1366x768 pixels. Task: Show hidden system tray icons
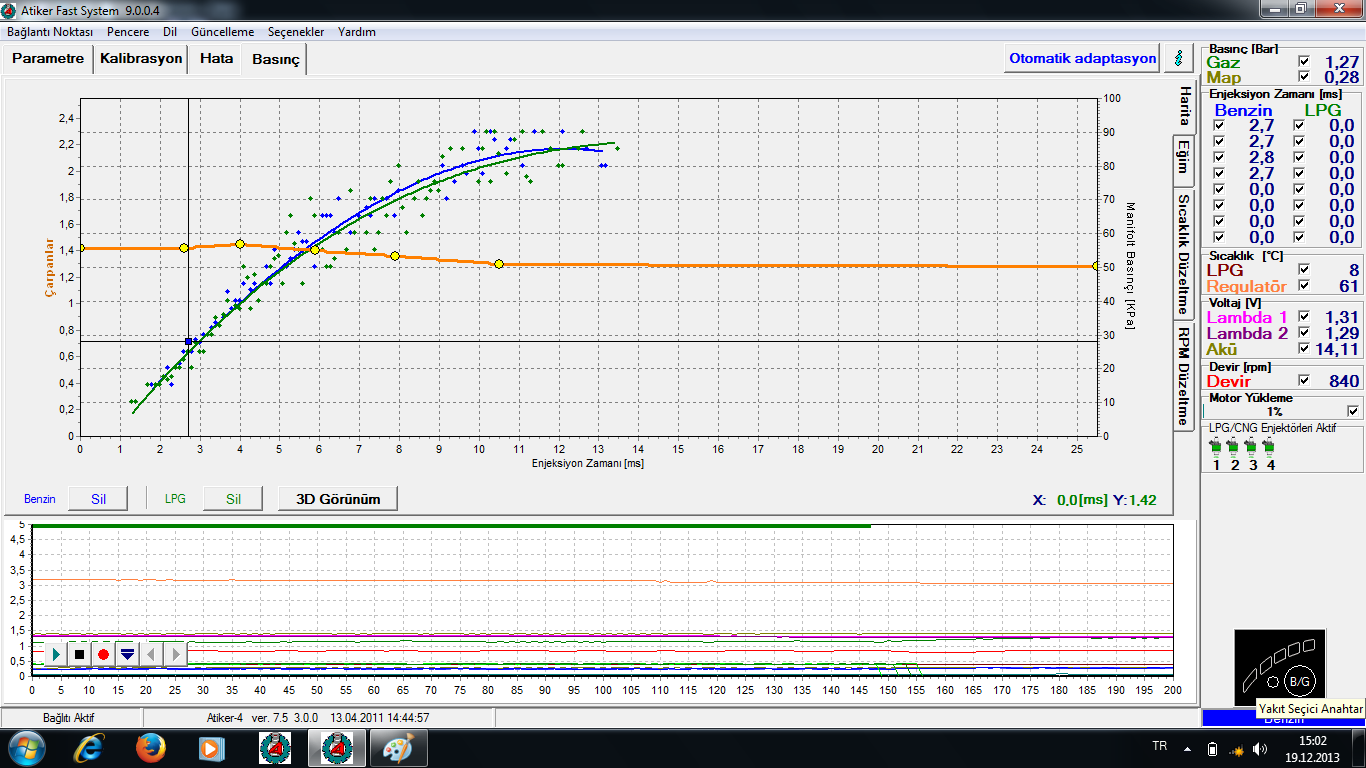pos(1188,748)
